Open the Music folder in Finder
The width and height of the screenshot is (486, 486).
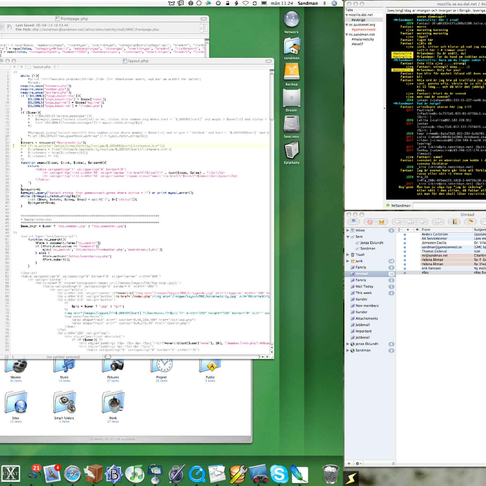[64, 367]
